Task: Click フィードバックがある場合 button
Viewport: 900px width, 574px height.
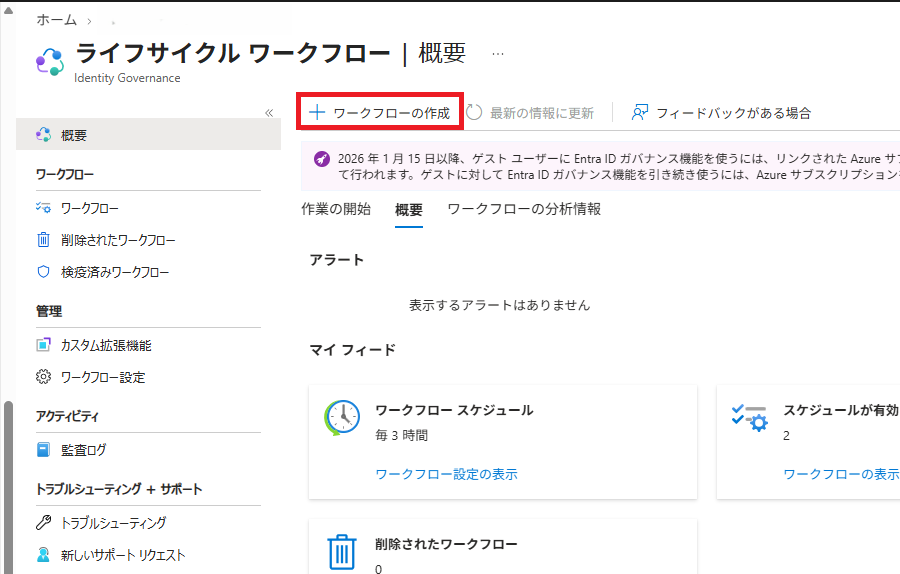Action: (721, 113)
